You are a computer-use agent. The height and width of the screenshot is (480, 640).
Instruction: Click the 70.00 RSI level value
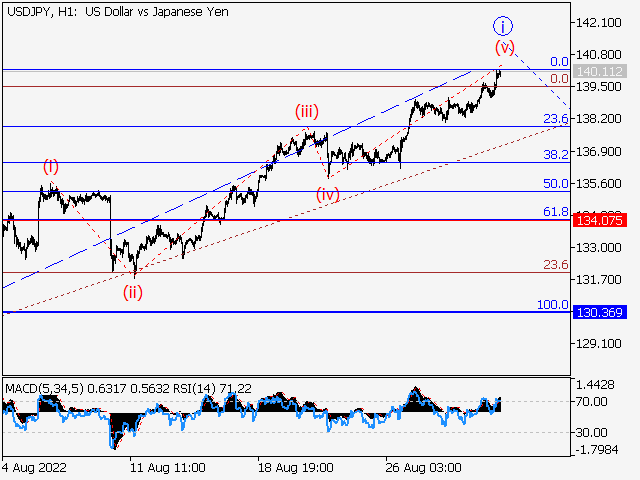(591, 402)
